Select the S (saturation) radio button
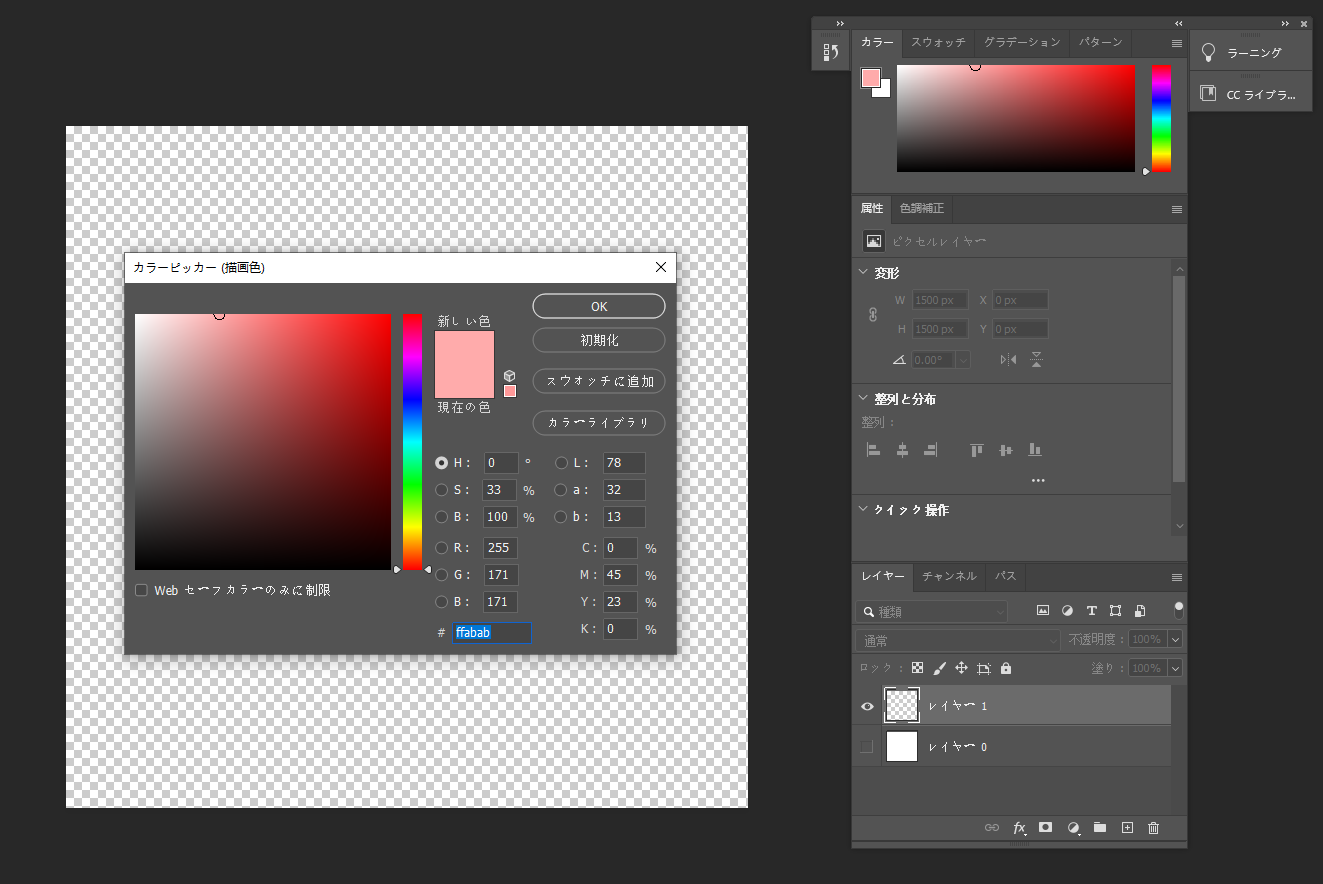Screen dimensions: 1323x884 [x=442, y=490]
